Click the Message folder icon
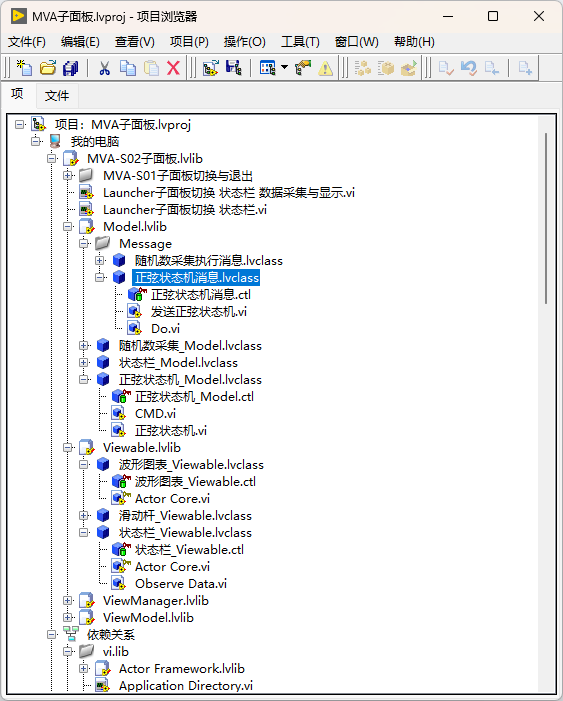Viewport: 563px width, 701px height. [103, 243]
